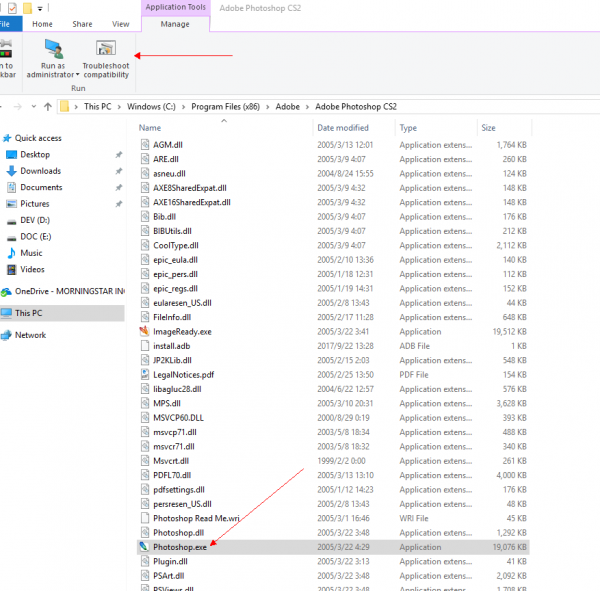This screenshot has height=591, width=600.
Task: Sort by the Size column header
Action: (x=488, y=128)
